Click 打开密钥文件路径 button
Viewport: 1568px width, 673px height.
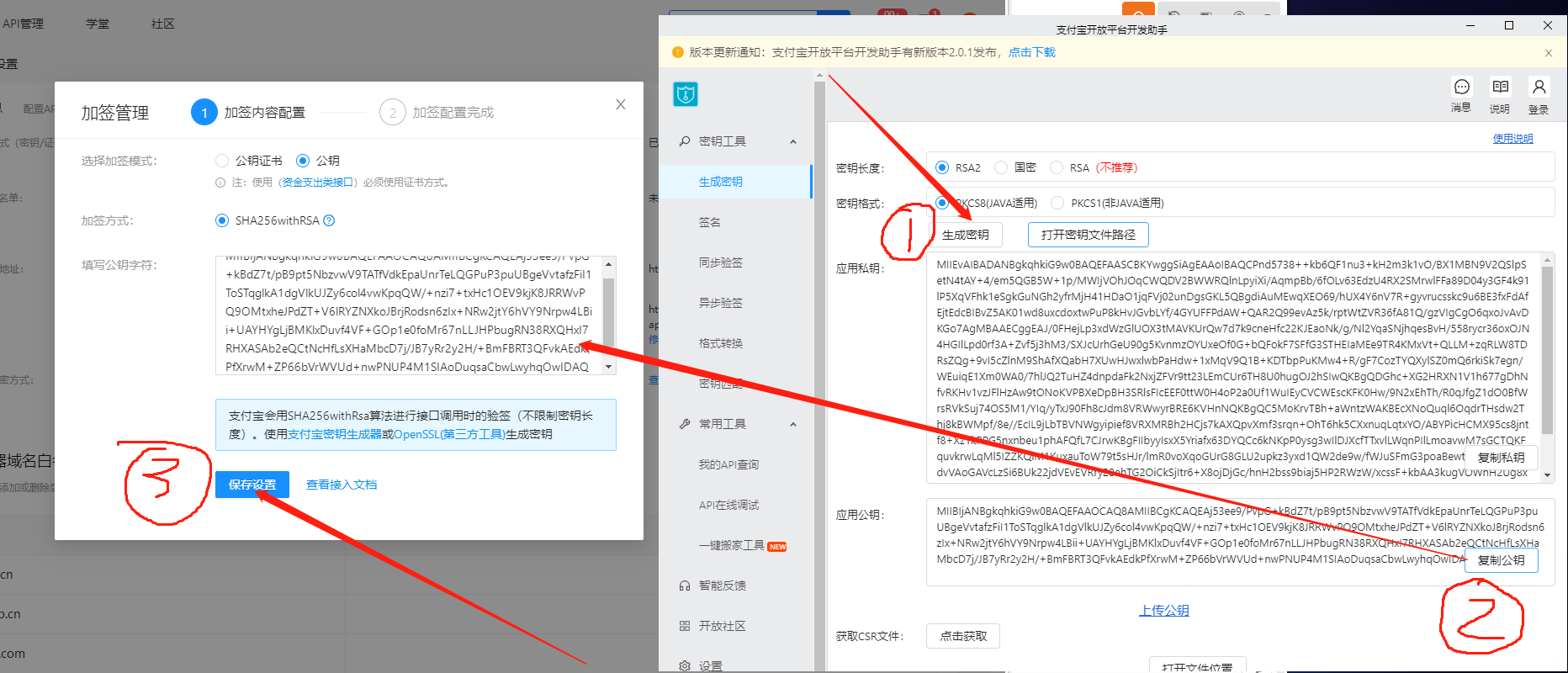[x=1088, y=235]
